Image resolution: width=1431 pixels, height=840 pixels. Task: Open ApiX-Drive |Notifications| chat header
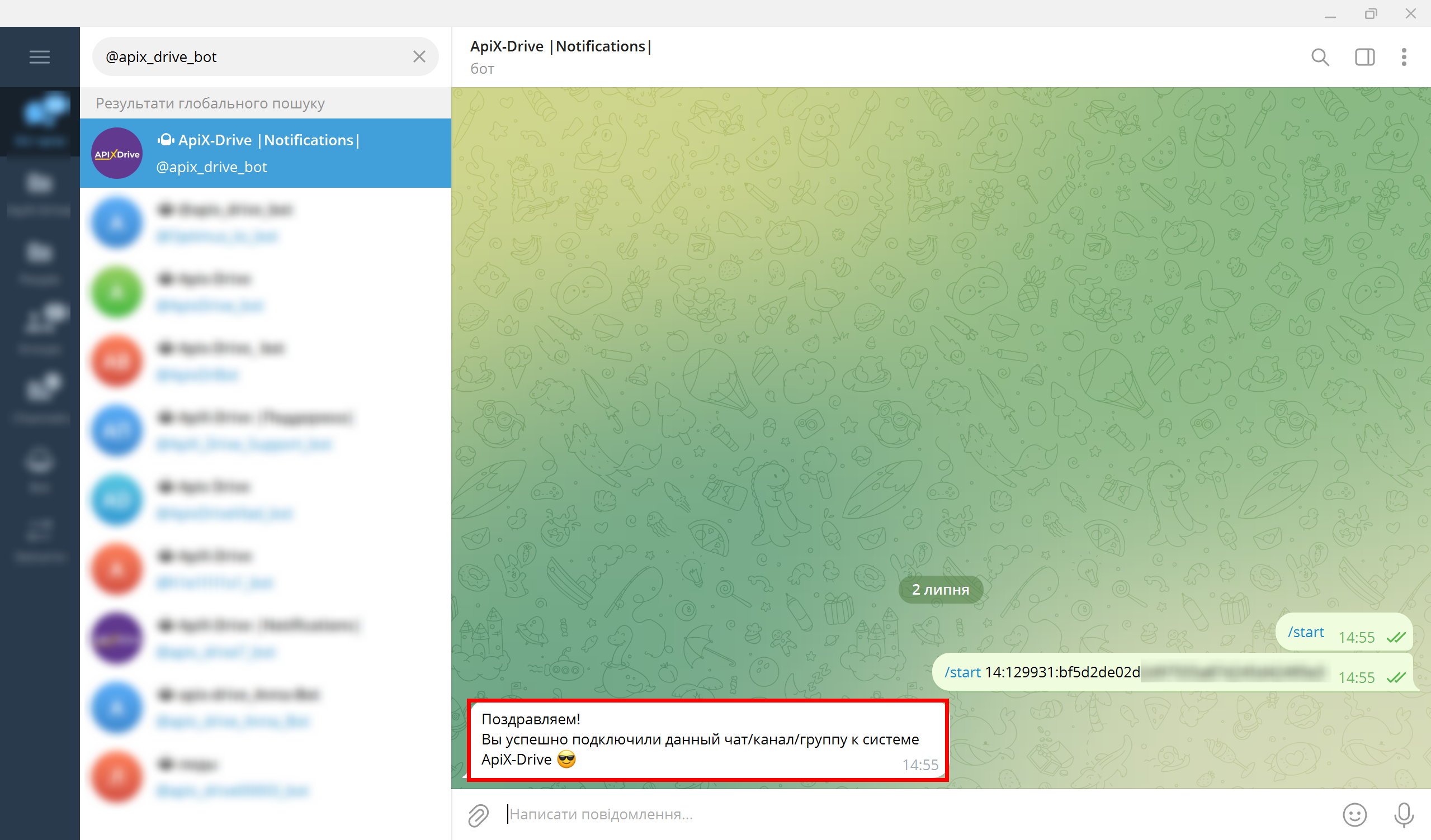pos(560,46)
